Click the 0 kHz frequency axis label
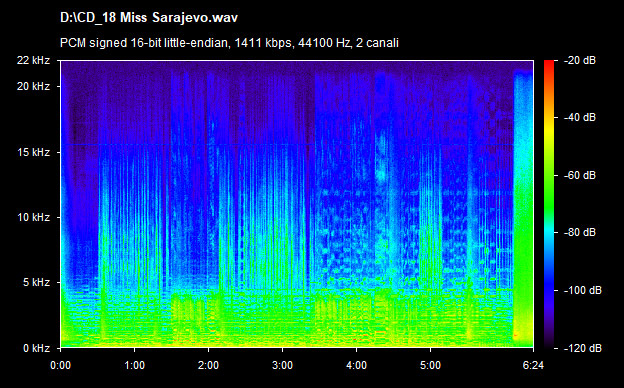This screenshot has width=624, height=388. tap(36, 348)
